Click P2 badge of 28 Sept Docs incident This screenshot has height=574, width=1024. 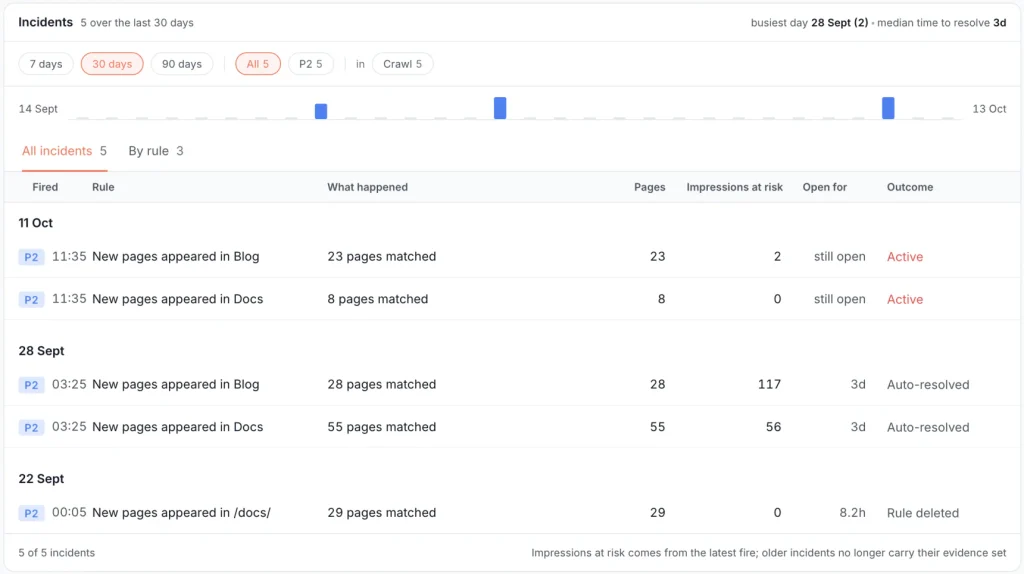point(31,428)
